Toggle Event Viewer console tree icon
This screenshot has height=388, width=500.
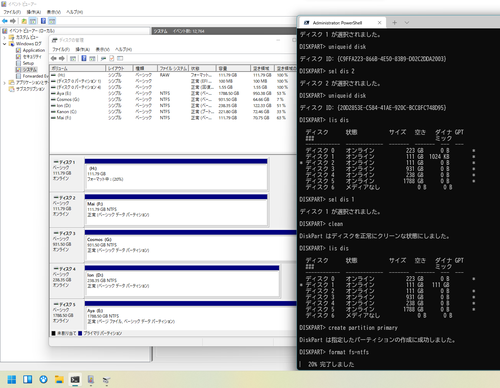pos(33,21)
